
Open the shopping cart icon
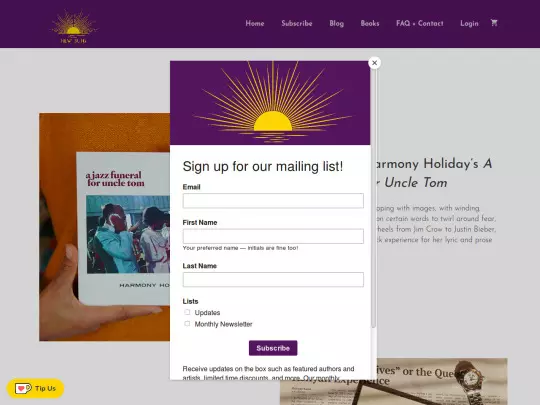click(494, 23)
